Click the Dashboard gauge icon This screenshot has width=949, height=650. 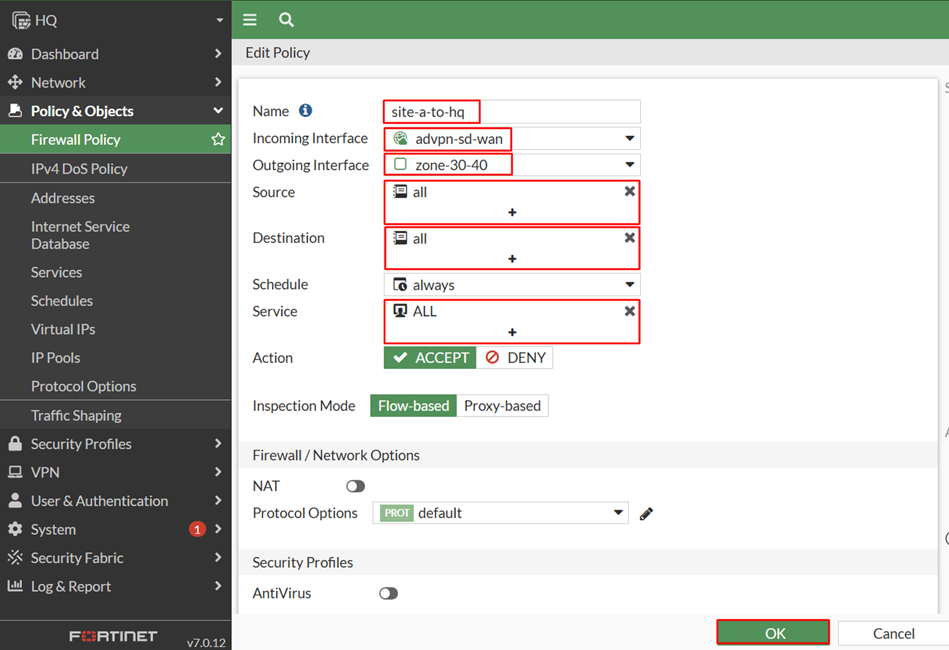(15, 54)
